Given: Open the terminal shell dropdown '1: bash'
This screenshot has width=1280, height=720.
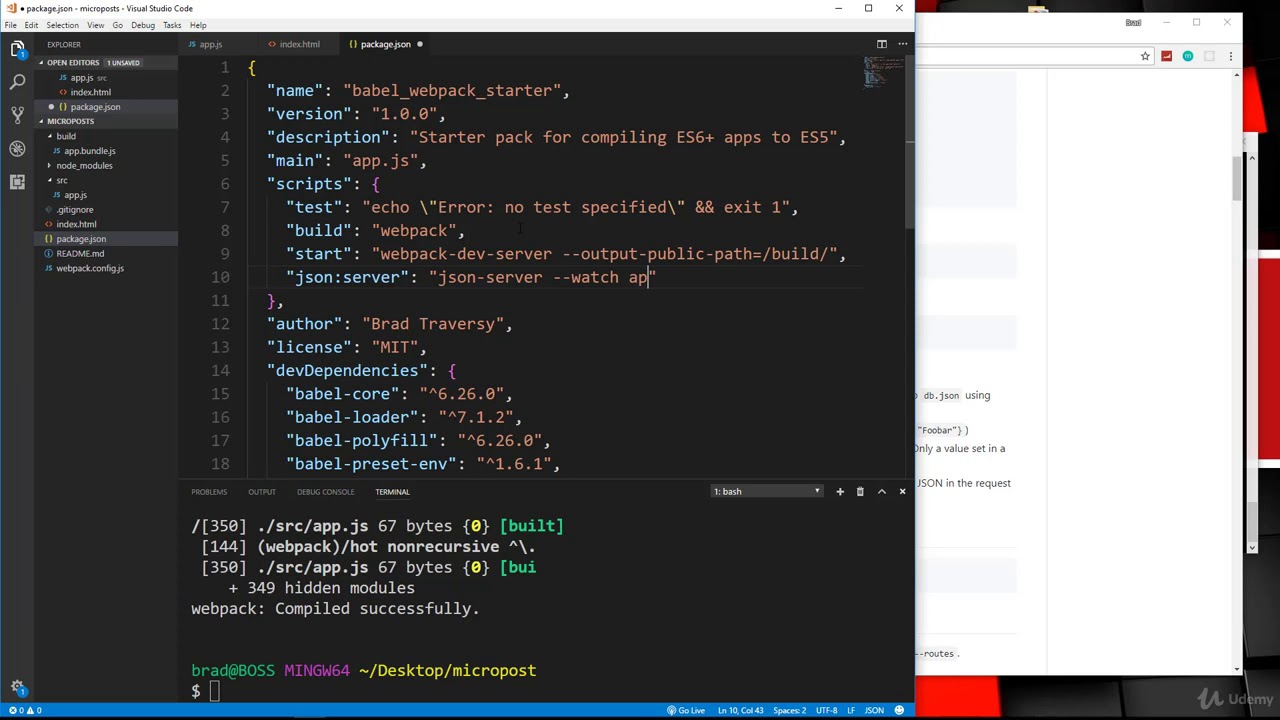Looking at the screenshot, I should (766, 491).
